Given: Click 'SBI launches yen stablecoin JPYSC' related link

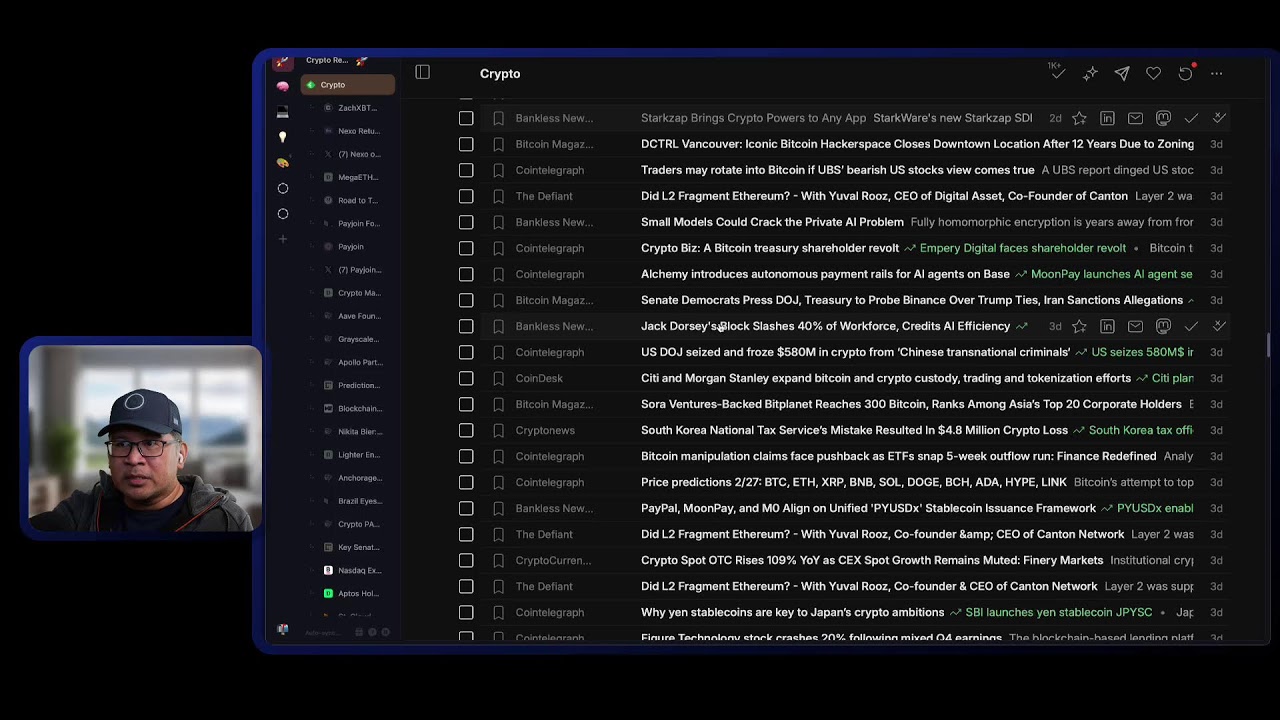Looking at the screenshot, I should click(1058, 612).
